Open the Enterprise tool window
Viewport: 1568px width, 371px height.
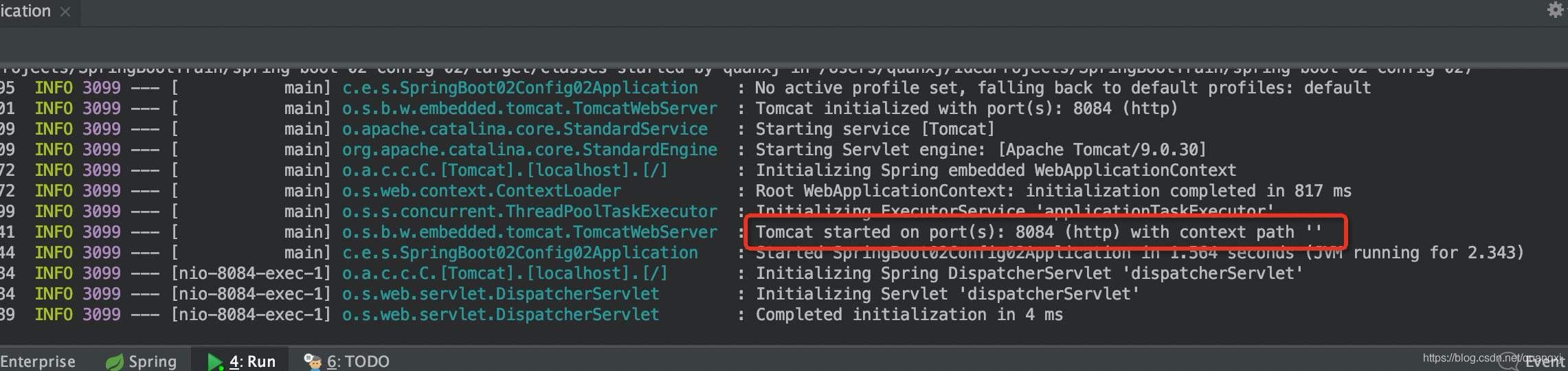pos(38,361)
